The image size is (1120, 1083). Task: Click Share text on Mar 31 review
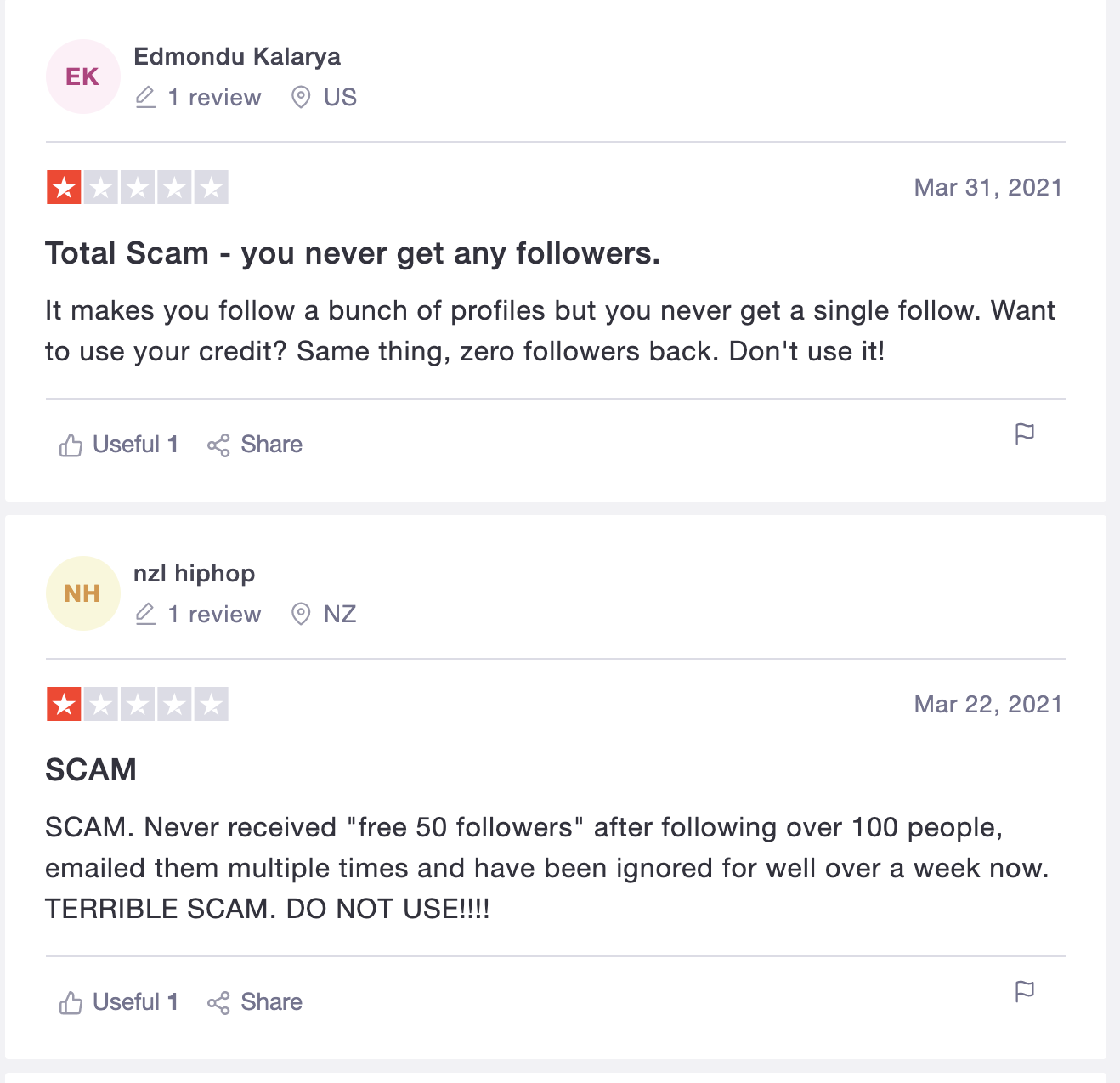coord(271,445)
